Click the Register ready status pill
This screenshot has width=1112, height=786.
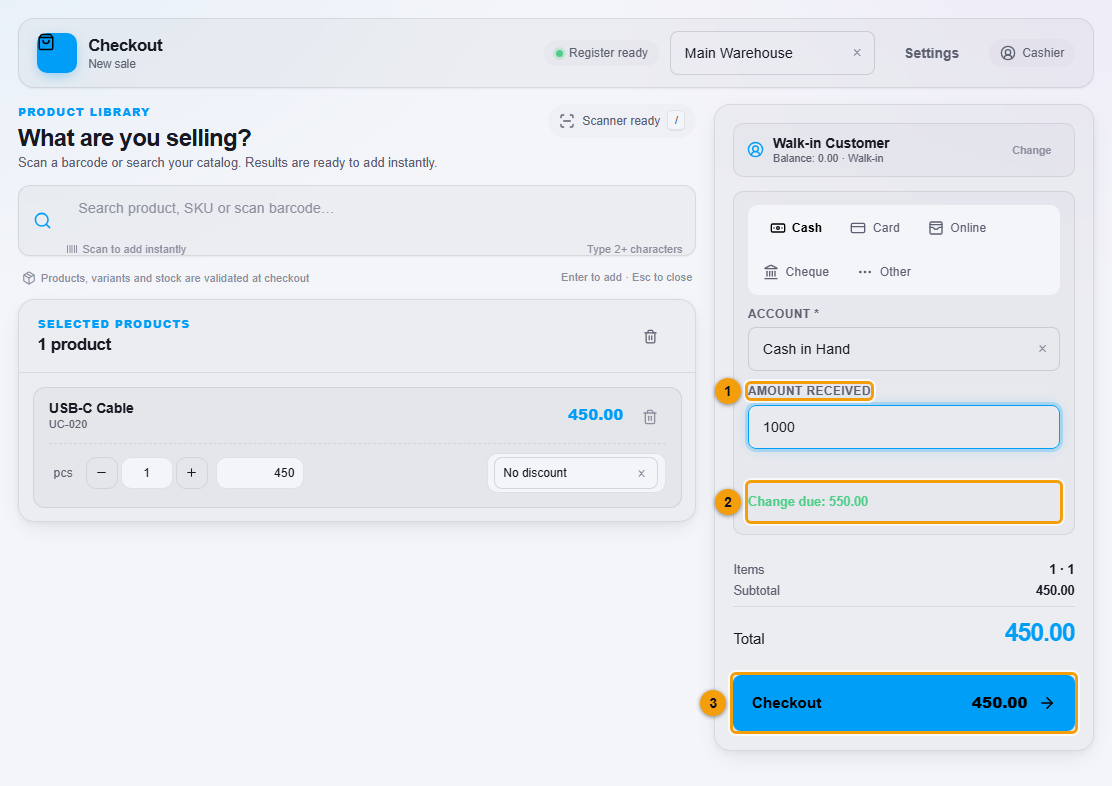pos(601,53)
